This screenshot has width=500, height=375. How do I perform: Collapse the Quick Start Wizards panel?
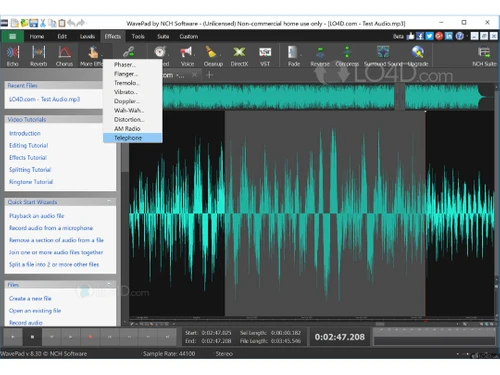[109, 202]
